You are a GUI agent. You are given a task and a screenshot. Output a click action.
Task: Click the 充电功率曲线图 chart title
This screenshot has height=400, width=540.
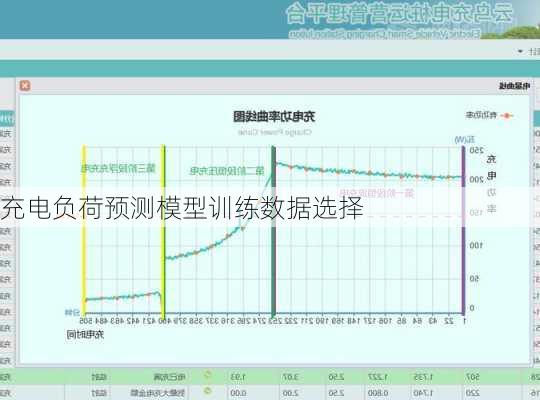click(274, 116)
